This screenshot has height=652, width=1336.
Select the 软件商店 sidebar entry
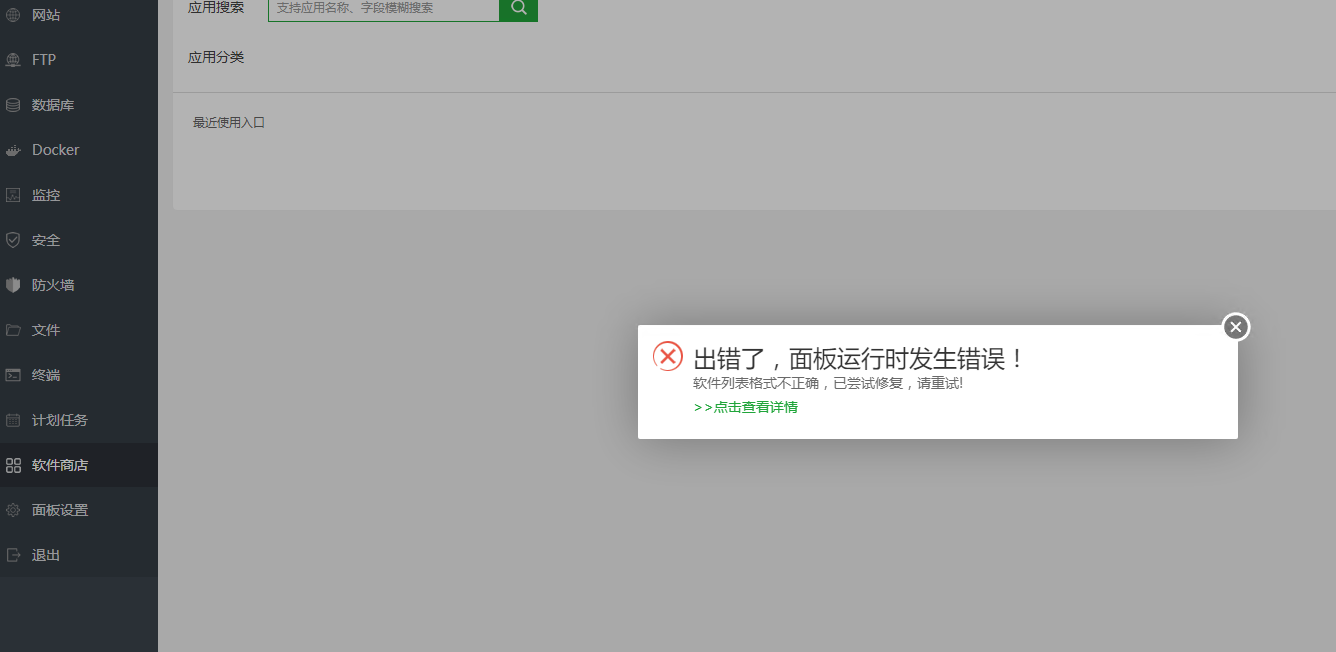pyautogui.click(x=58, y=464)
